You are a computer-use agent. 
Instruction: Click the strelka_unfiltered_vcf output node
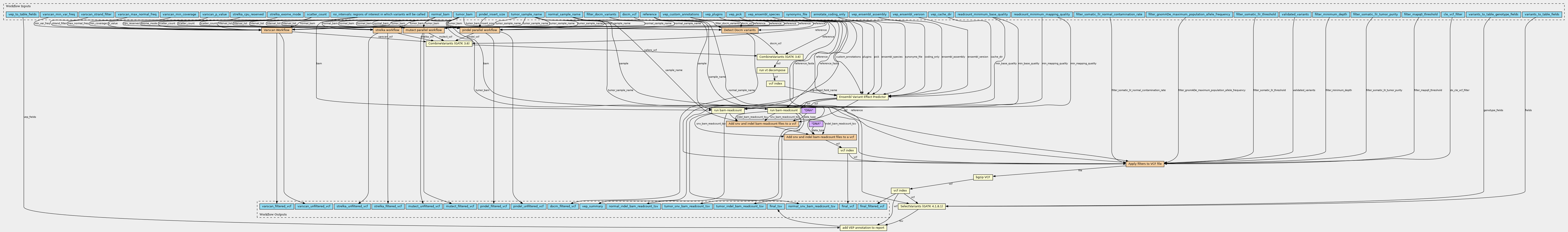pos(352,207)
